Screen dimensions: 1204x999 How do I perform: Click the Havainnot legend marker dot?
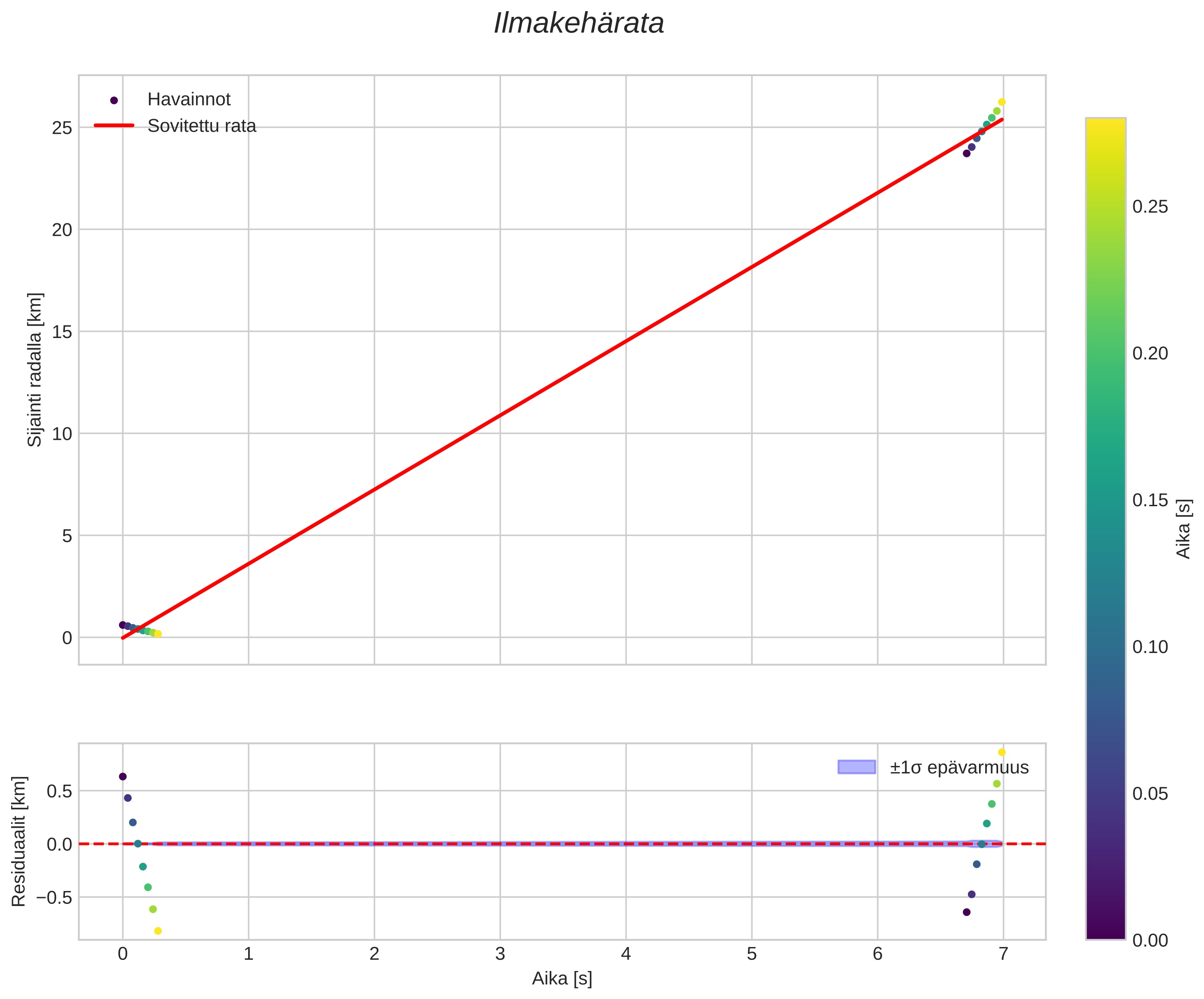[x=113, y=101]
